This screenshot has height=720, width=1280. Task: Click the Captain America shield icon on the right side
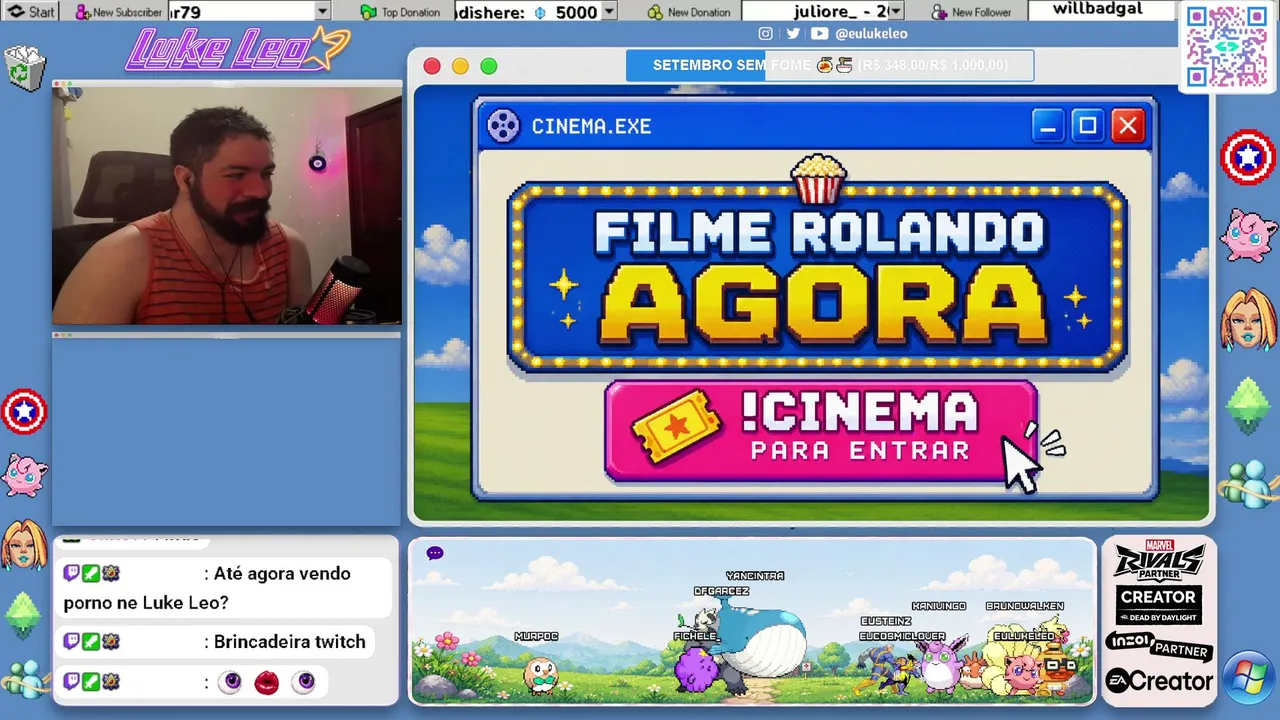point(1248,158)
